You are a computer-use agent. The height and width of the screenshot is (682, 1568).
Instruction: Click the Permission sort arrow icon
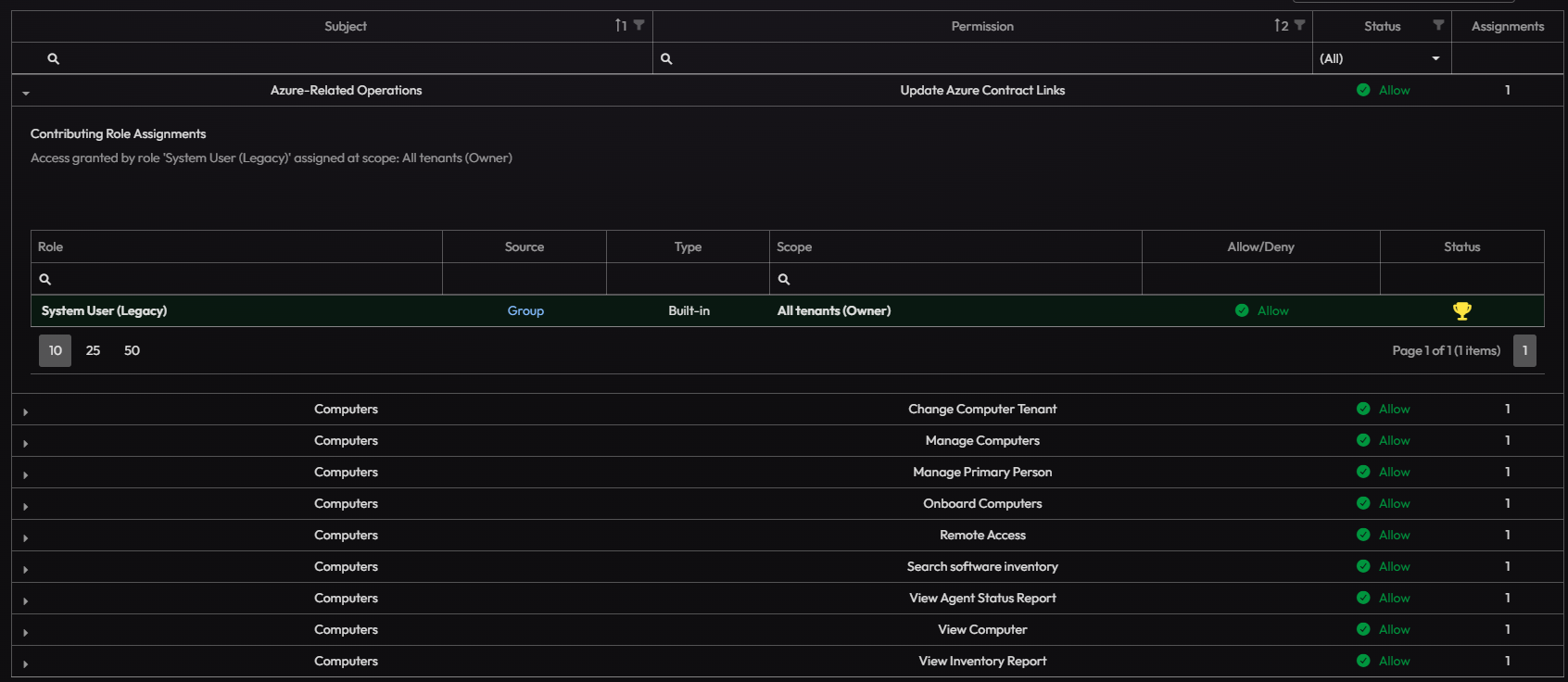1282,25
